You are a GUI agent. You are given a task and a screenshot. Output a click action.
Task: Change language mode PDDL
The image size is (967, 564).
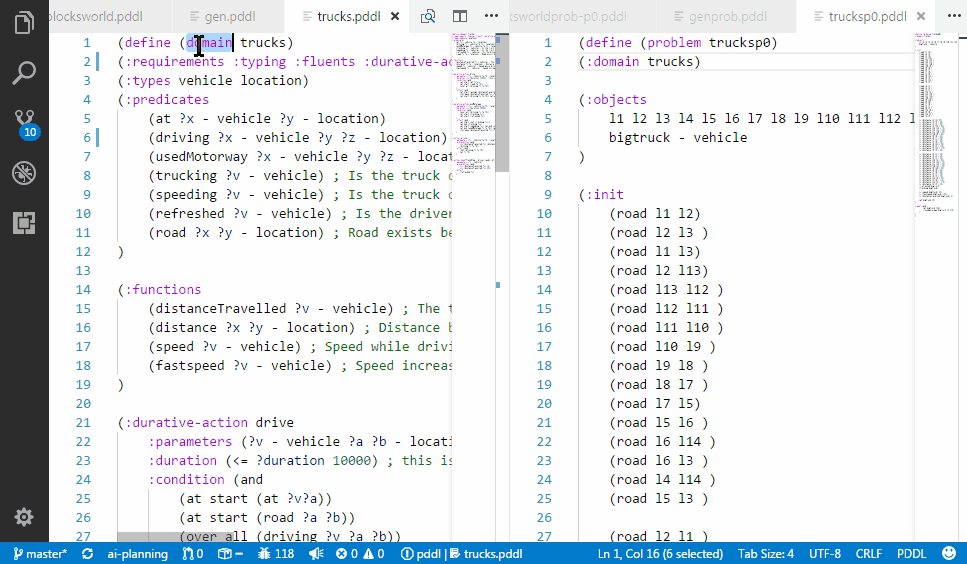[911, 554]
